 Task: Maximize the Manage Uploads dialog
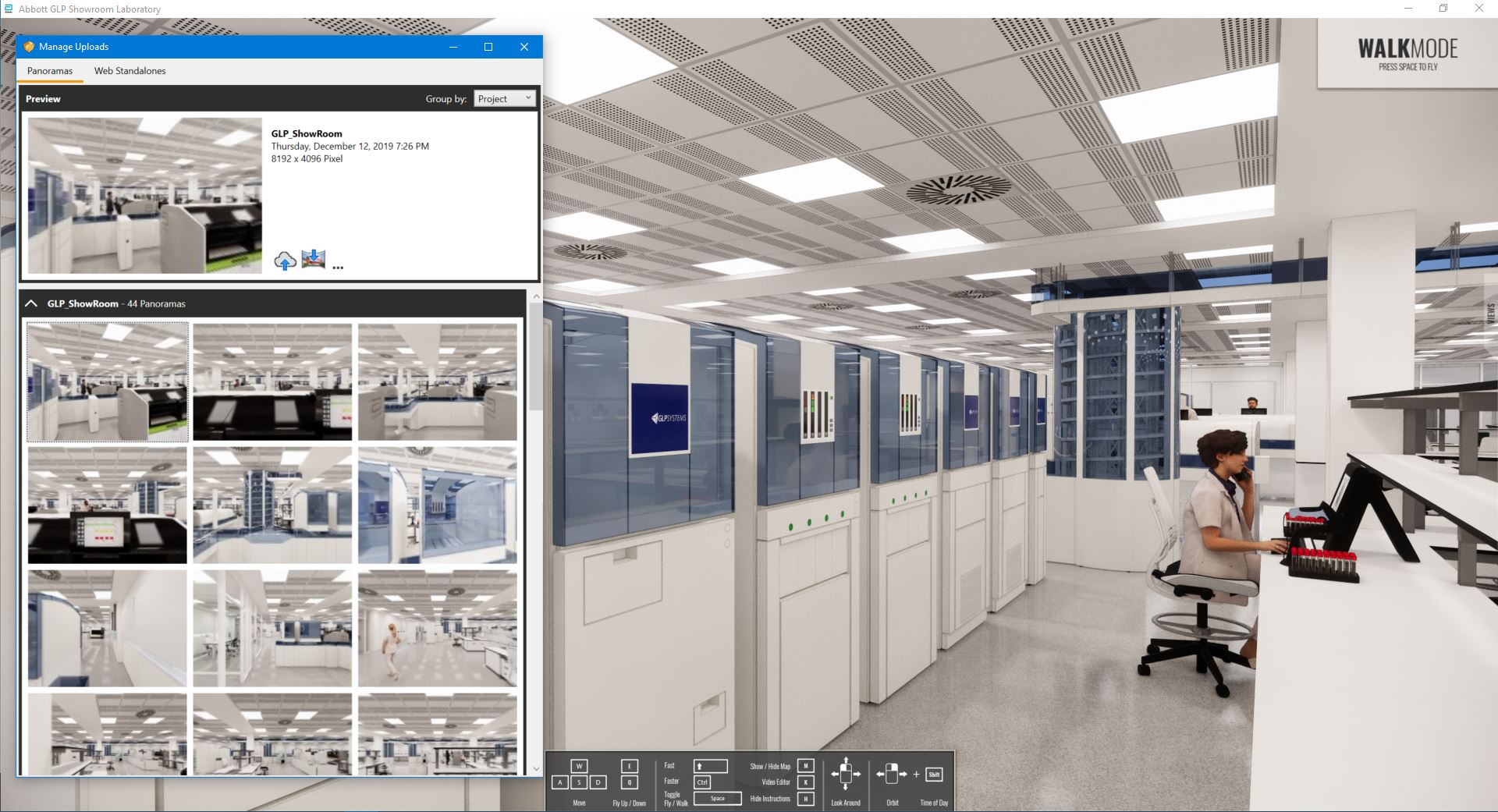[x=488, y=47]
